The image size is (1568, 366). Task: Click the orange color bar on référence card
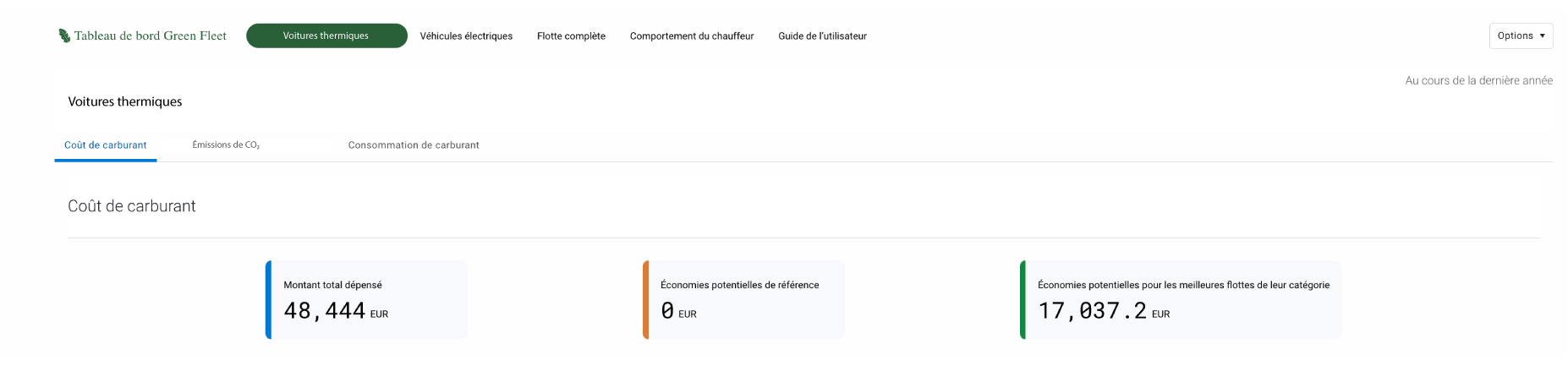coord(645,299)
